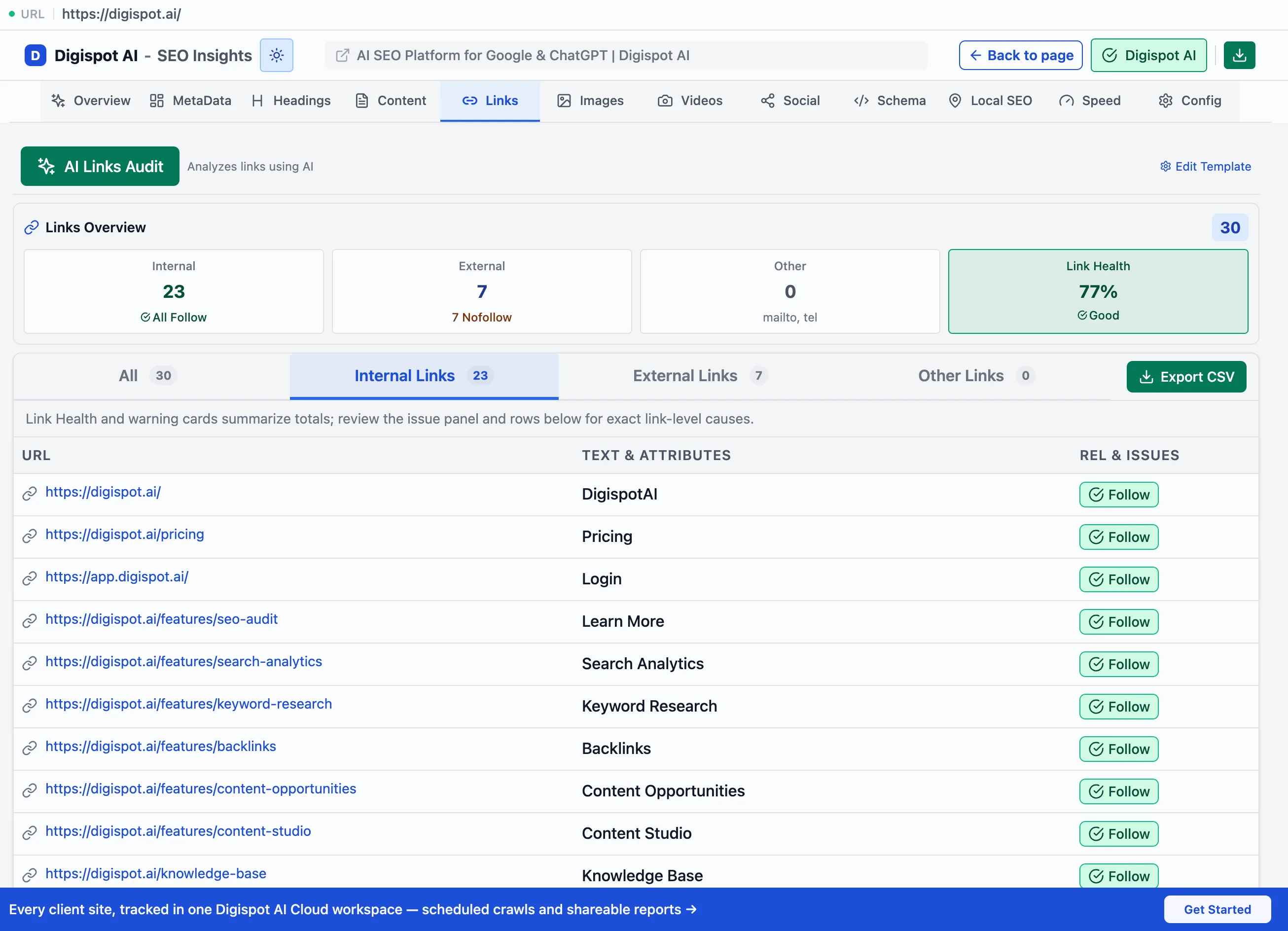1288x931 pixels.
Task: Click the Internal 23 summary card
Action: (174, 291)
